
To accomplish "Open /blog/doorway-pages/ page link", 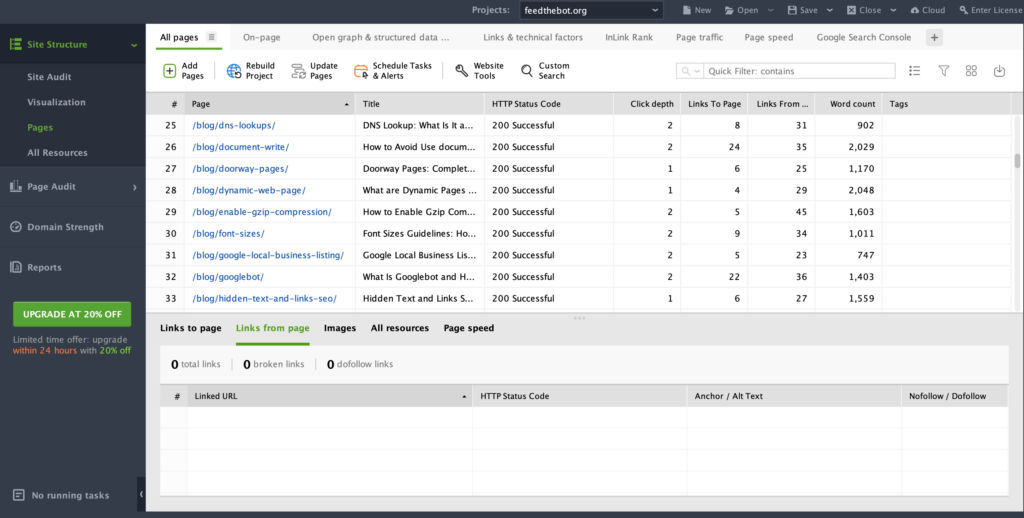I will pos(240,169).
